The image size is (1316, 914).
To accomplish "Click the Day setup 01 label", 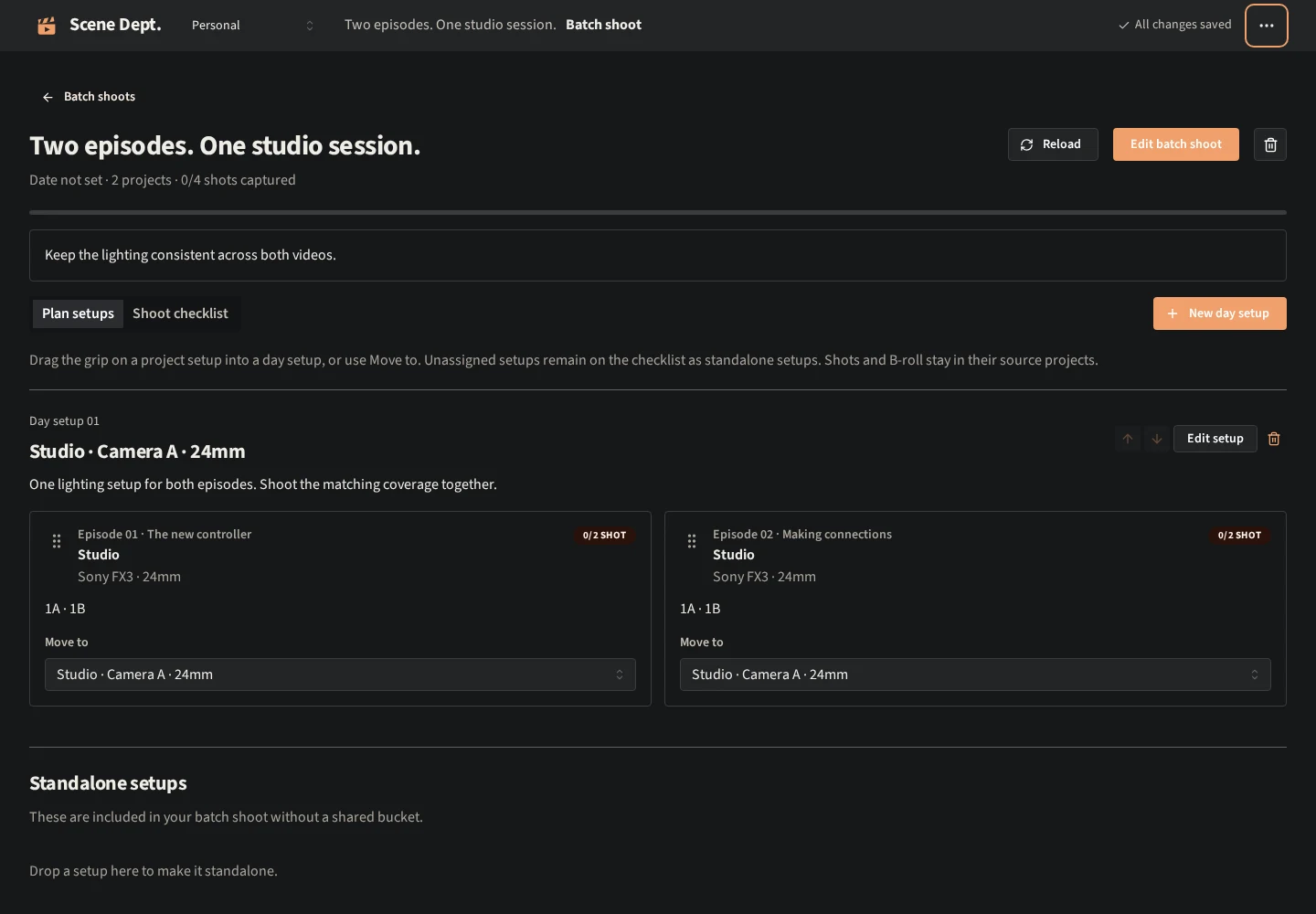I will pos(64,421).
